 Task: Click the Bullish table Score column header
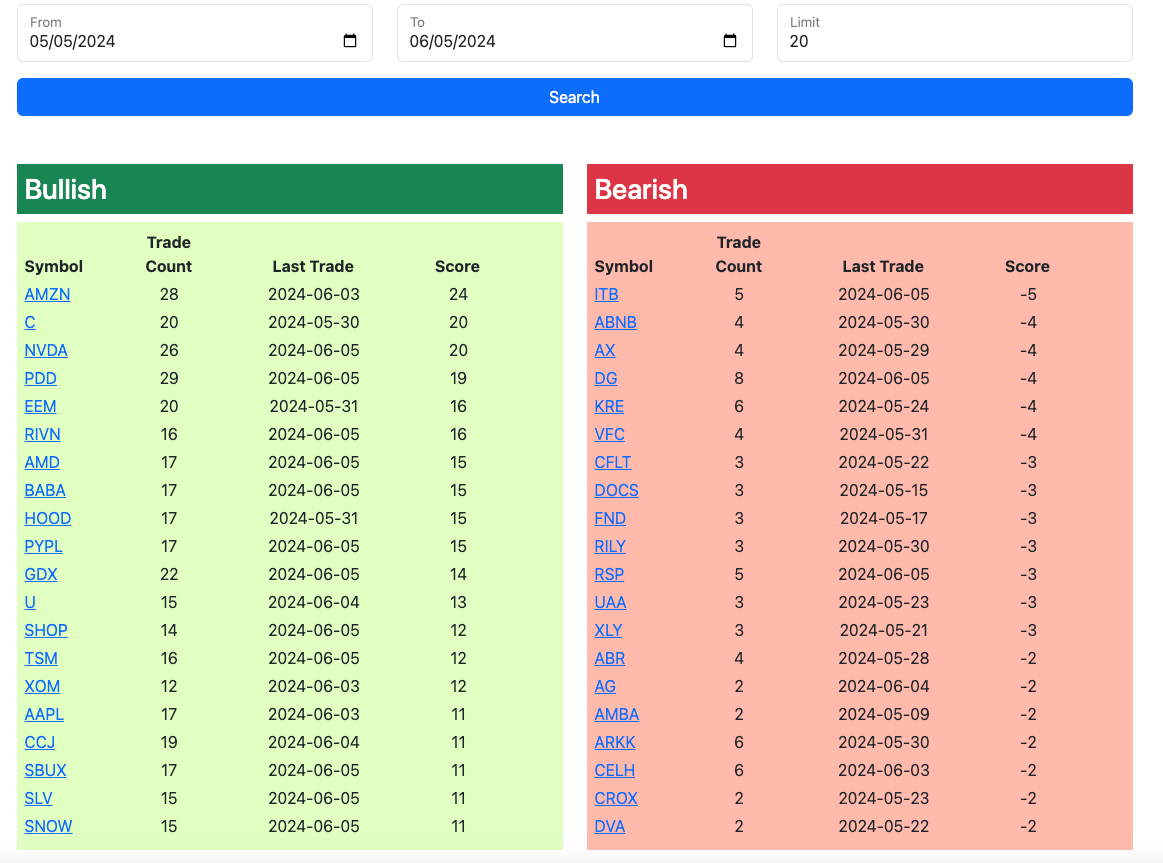[457, 266]
